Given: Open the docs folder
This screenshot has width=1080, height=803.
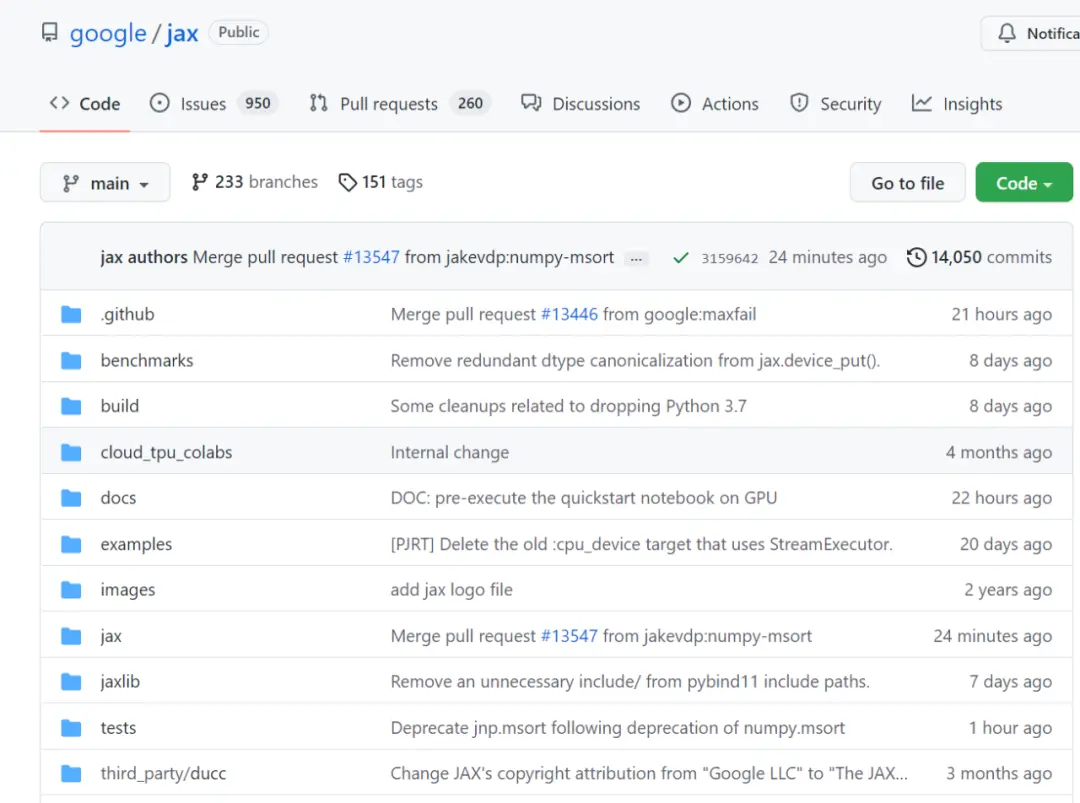Looking at the screenshot, I should [118, 498].
